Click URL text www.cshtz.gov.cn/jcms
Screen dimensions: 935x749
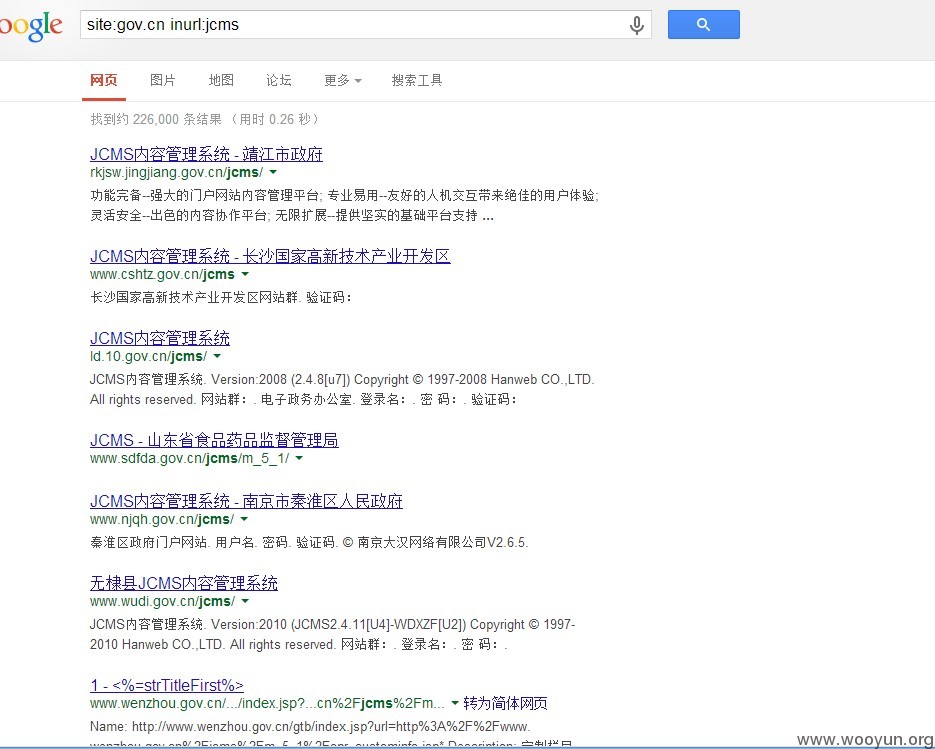(162, 274)
